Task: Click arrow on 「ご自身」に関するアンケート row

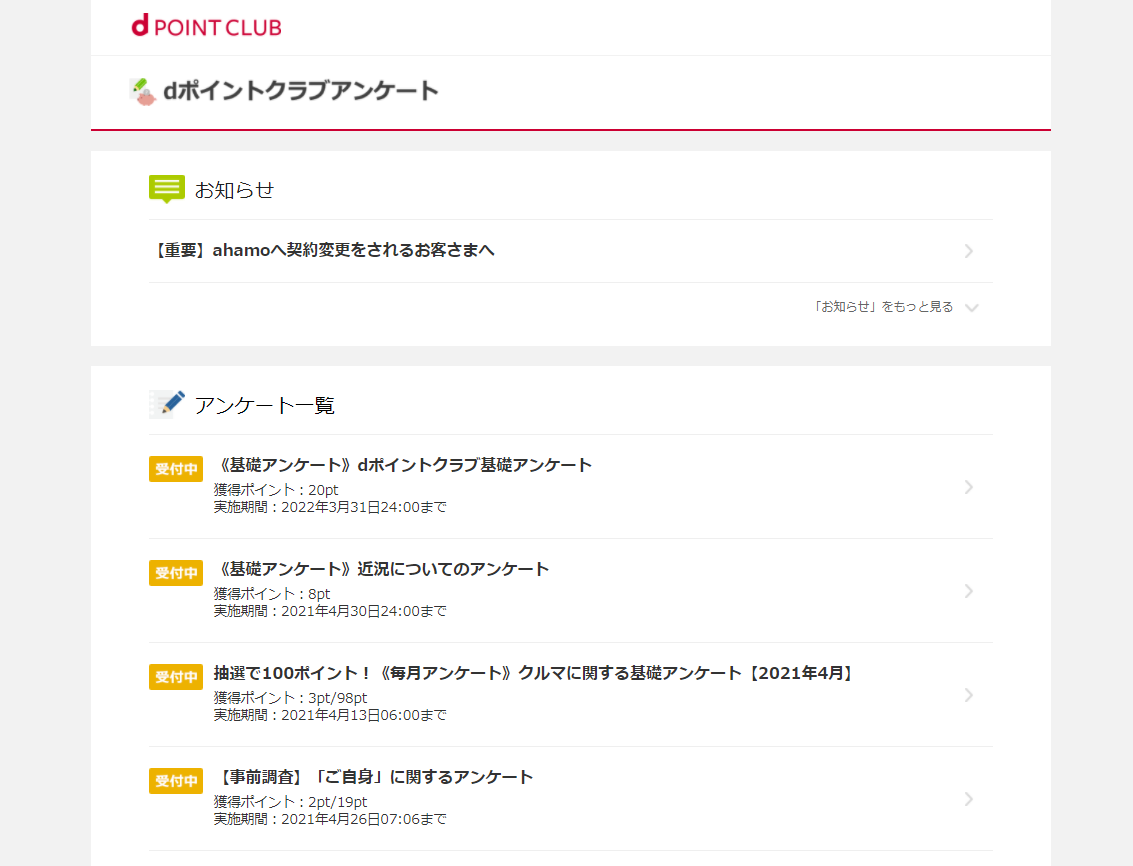Action: [969, 799]
